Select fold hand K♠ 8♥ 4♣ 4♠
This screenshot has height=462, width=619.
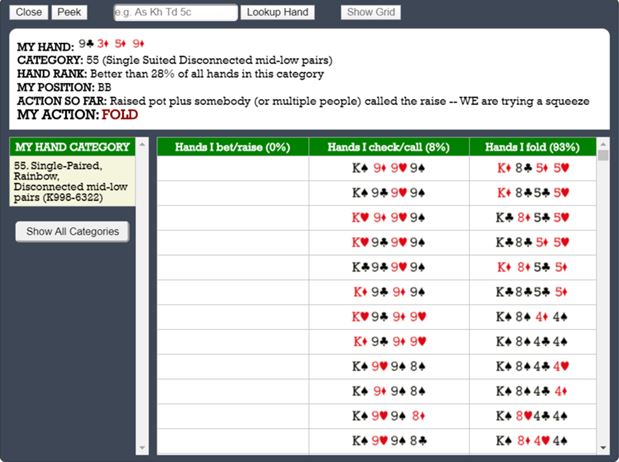pyautogui.click(x=533, y=416)
